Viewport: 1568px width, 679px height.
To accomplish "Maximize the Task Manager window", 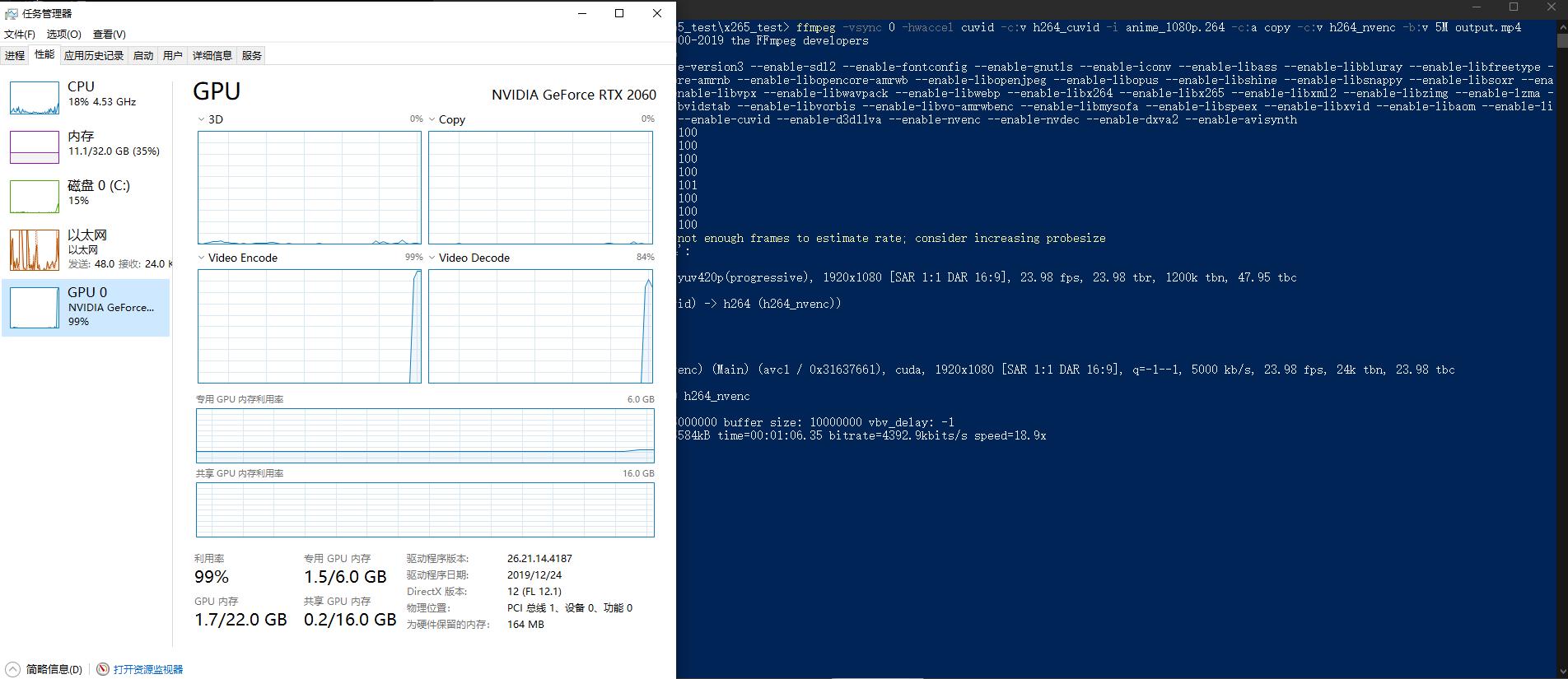I will tap(619, 13).
